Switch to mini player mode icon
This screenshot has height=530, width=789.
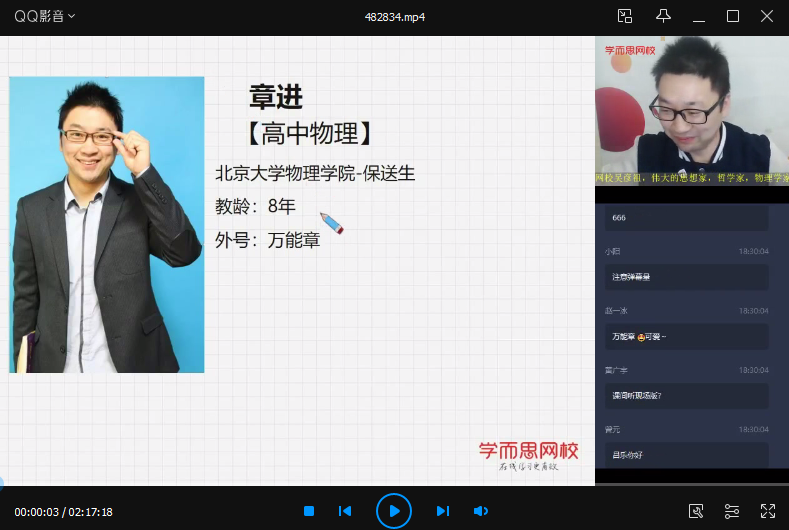coord(625,16)
